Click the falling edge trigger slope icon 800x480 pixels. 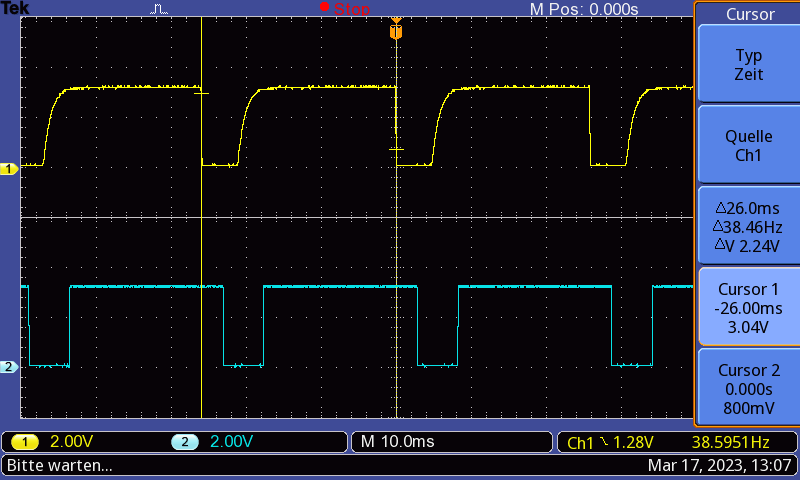tap(604, 442)
